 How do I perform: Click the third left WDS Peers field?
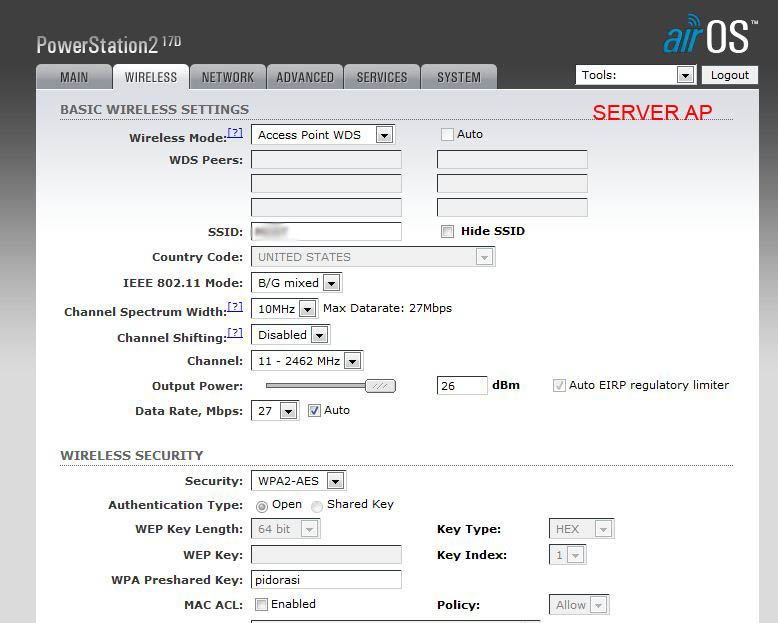[326, 207]
